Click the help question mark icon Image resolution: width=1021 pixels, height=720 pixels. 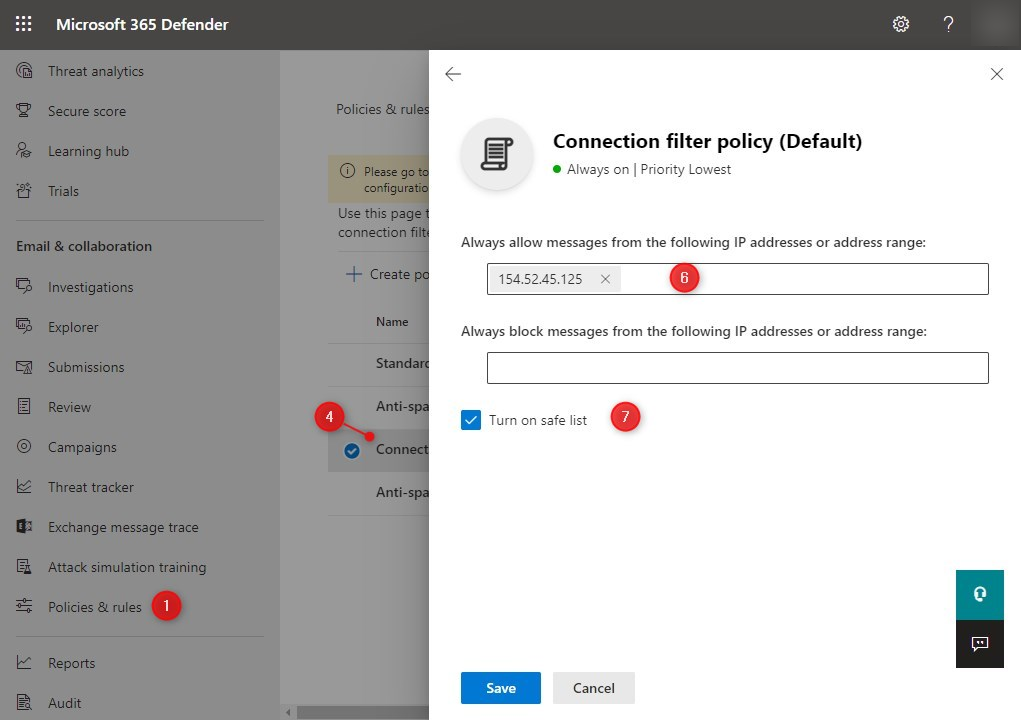949,24
